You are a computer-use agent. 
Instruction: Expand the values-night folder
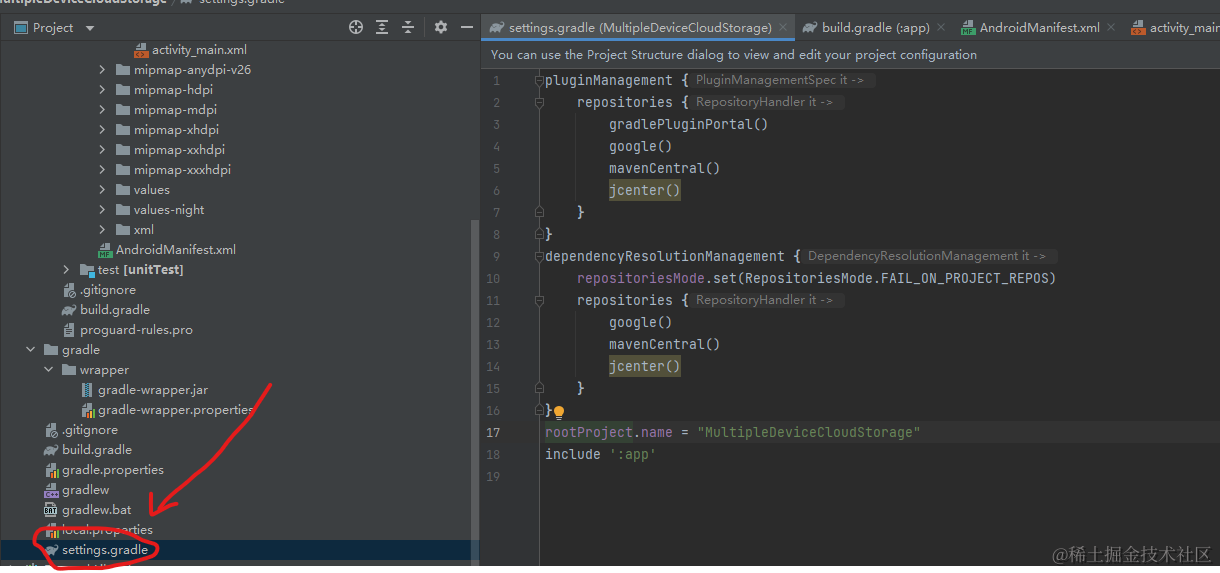point(102,210)
